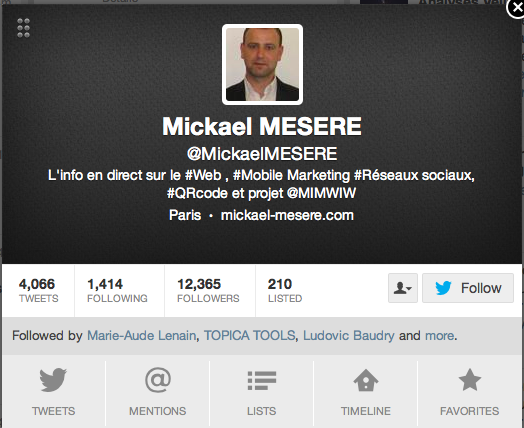Open the user actions dropdown

point(403,288)
